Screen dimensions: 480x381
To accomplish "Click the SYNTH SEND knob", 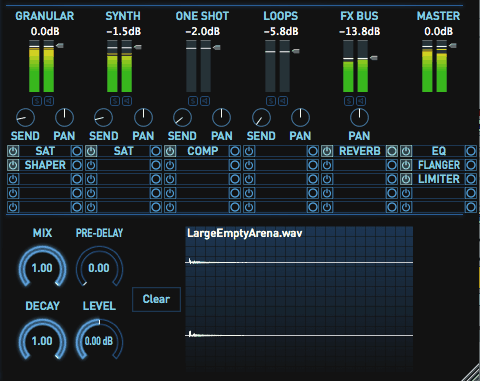I will tap(104, 117).
